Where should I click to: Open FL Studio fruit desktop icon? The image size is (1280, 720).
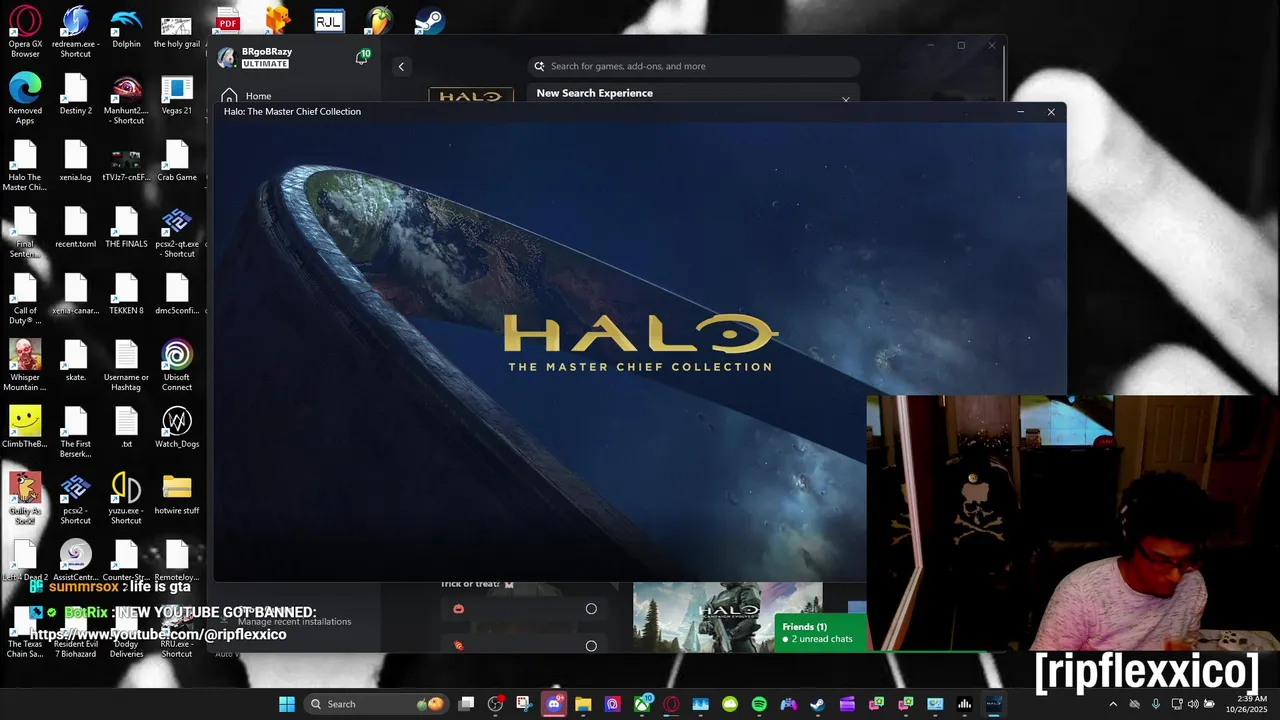coord(379,20)
